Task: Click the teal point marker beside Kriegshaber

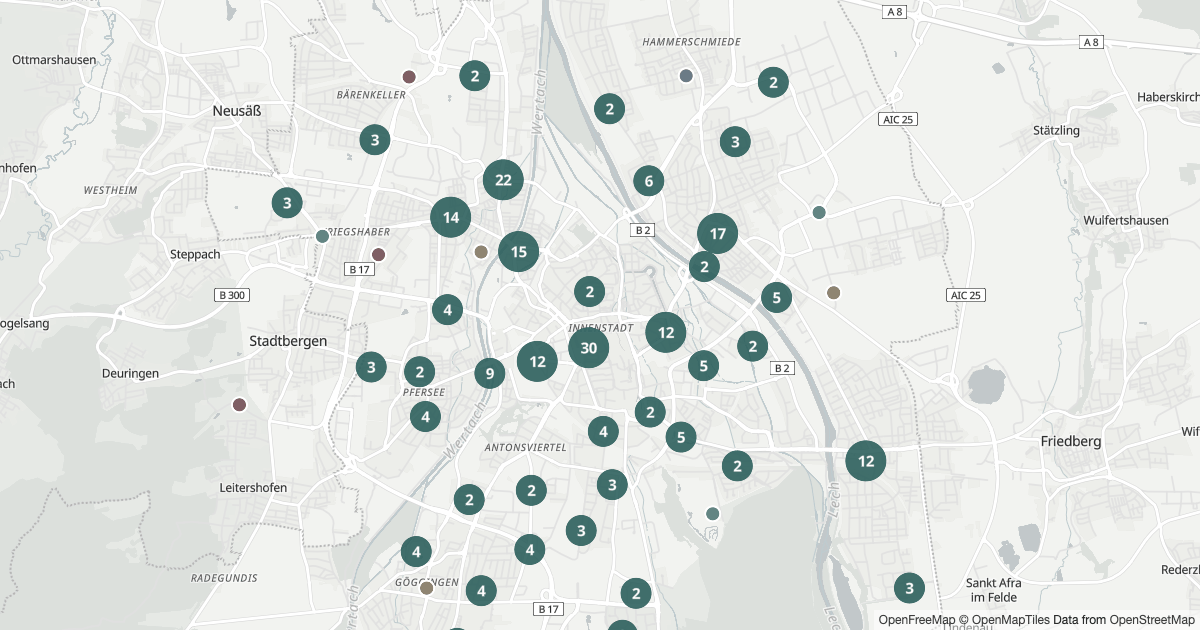Action: pos(322,237)
